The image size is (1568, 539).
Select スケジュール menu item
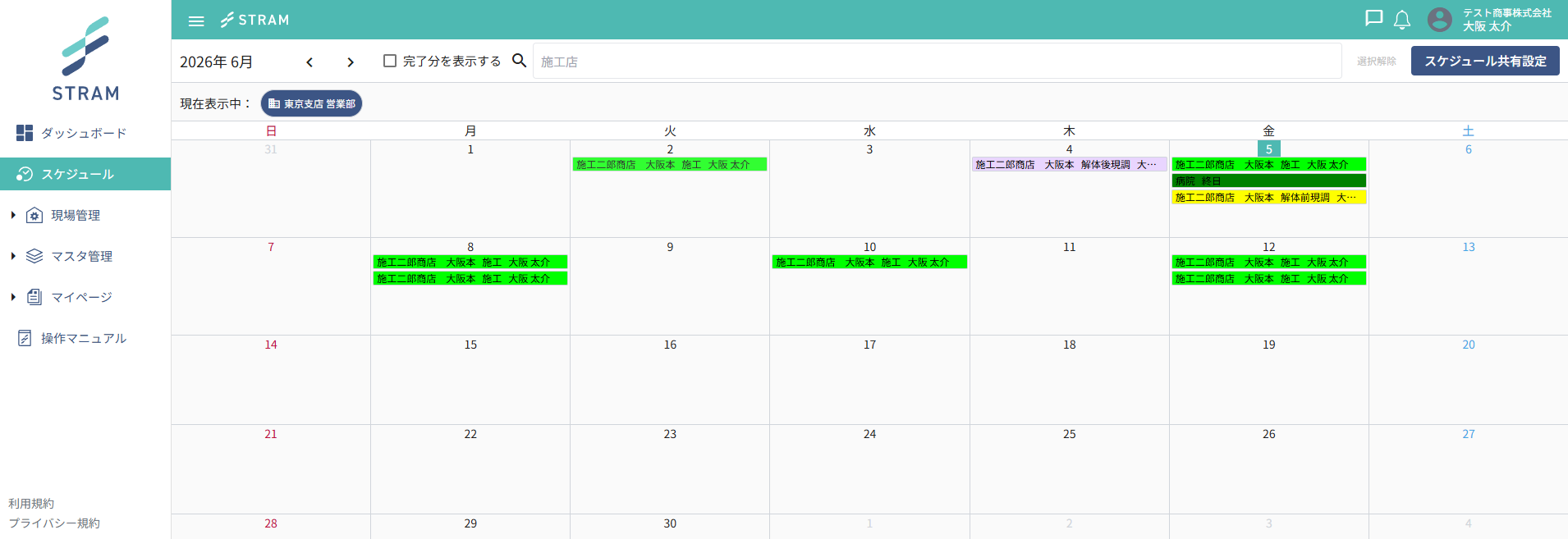pos(85,174)
